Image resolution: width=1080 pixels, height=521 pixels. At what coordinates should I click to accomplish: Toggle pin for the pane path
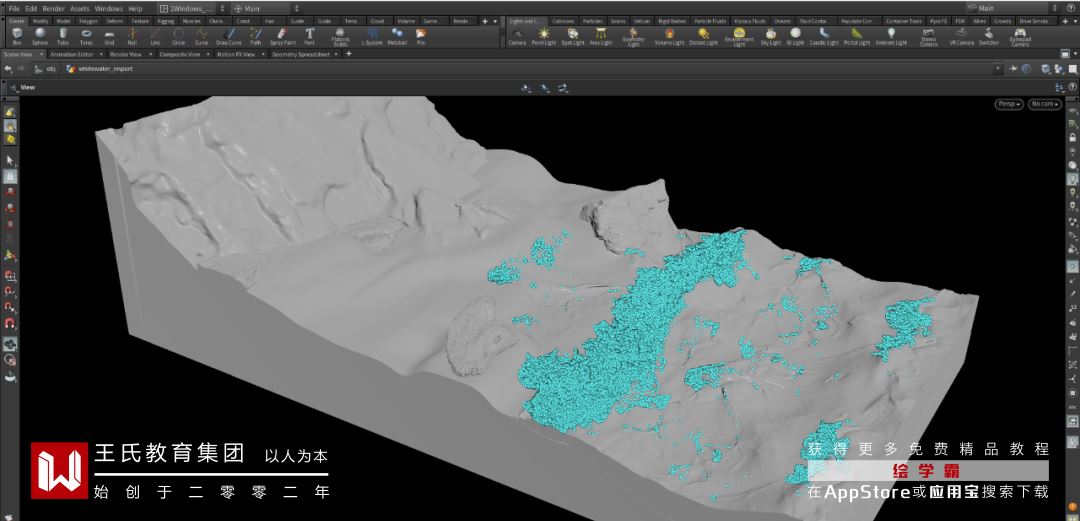(x=1014, y=69)
